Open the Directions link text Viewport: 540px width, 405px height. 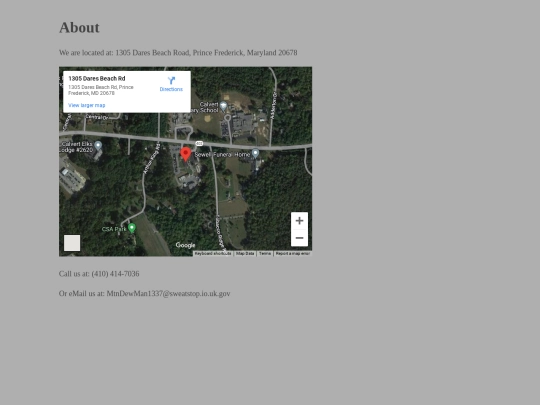pos(171,89)
